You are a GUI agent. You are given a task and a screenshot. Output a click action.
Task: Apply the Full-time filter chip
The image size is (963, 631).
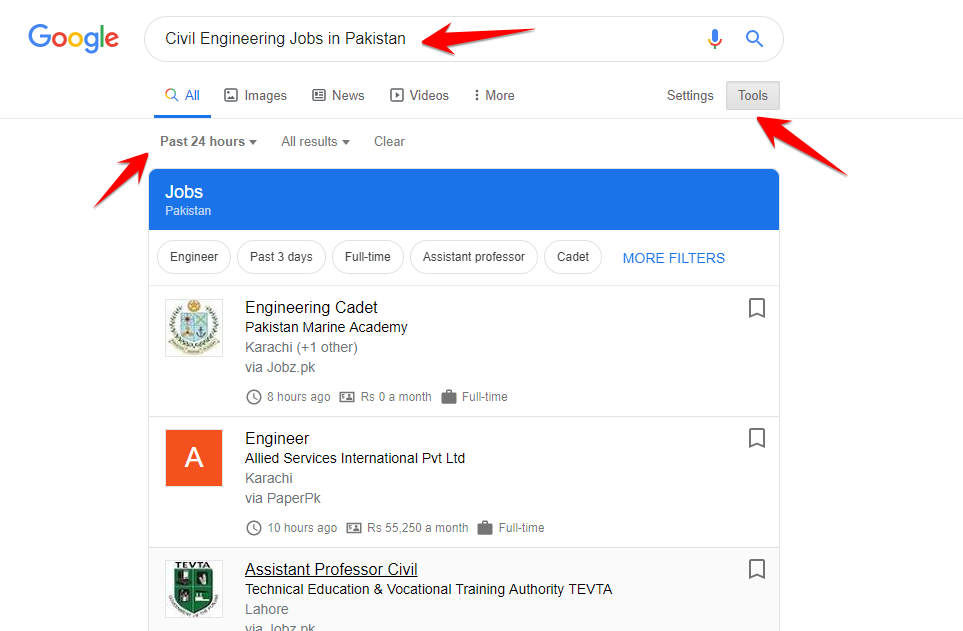pos(367,257)
